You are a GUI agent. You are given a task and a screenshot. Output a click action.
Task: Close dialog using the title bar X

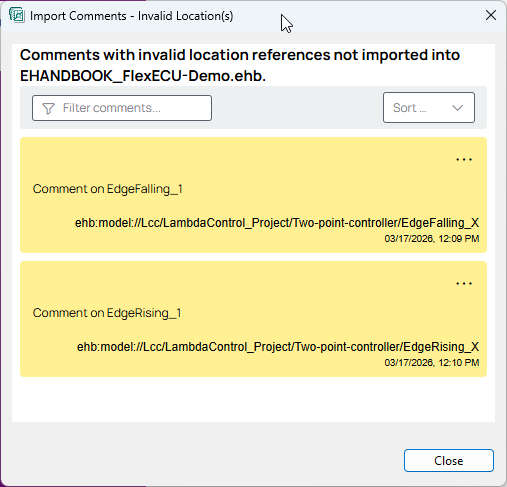491,15
